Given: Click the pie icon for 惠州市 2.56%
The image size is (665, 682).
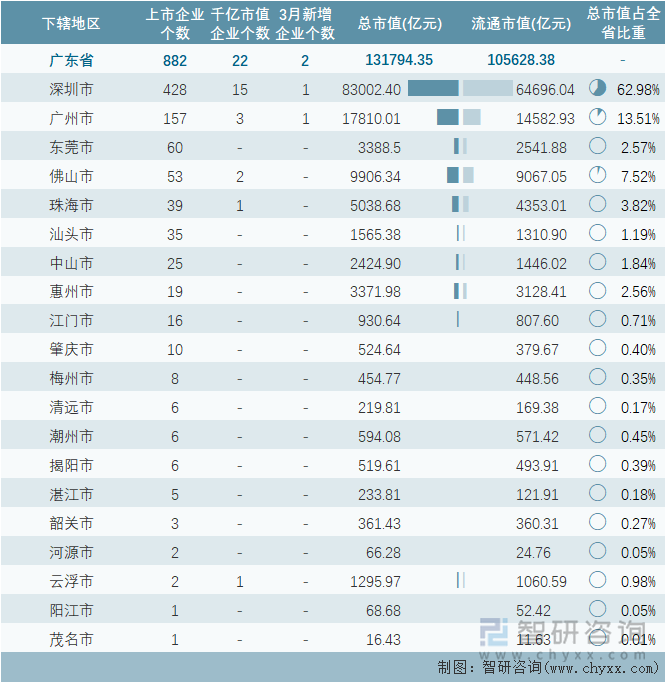Looking at the screenshot, I should click(598, 291).
